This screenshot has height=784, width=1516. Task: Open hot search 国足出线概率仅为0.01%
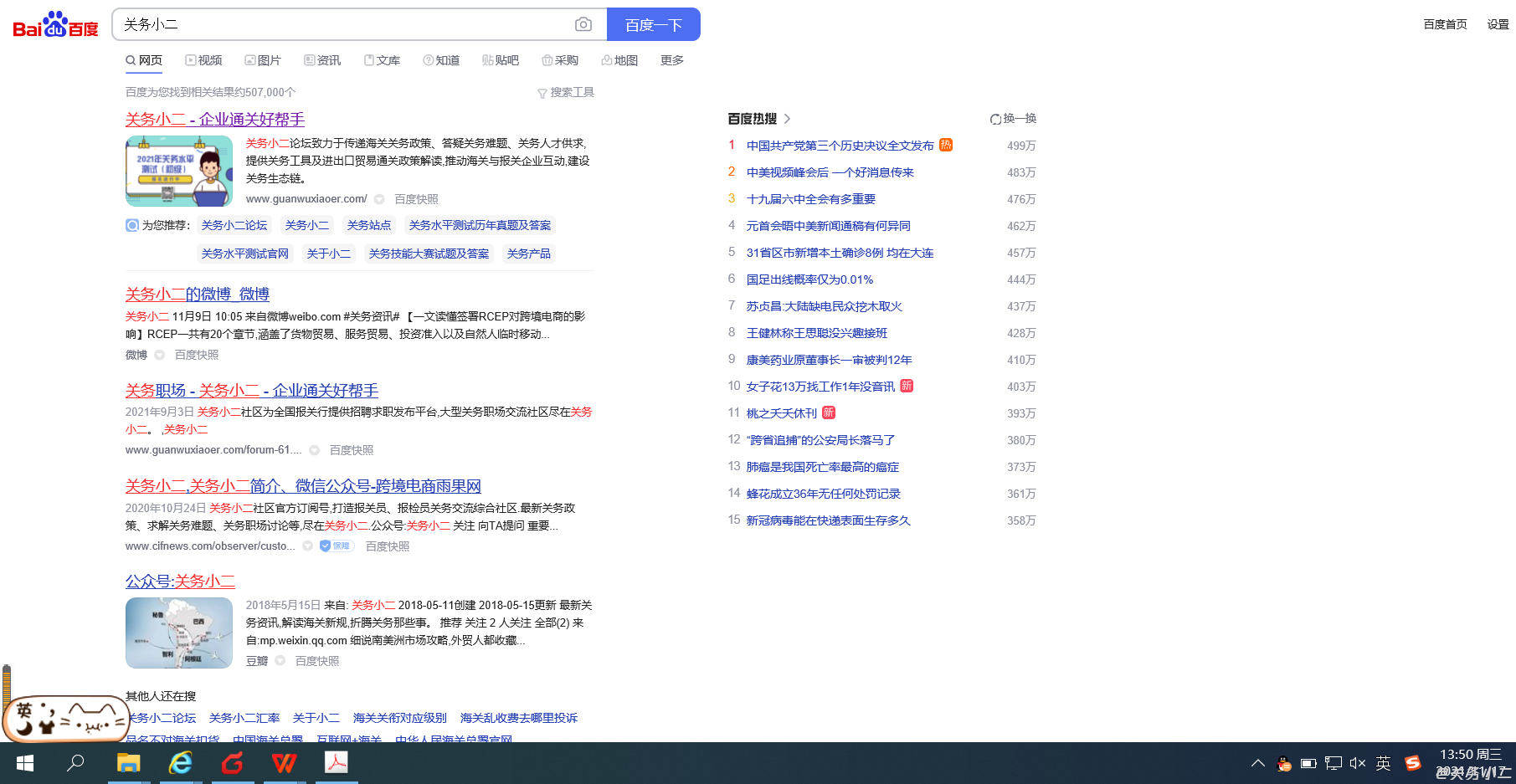pyautogui.click(x=809, y=279)
